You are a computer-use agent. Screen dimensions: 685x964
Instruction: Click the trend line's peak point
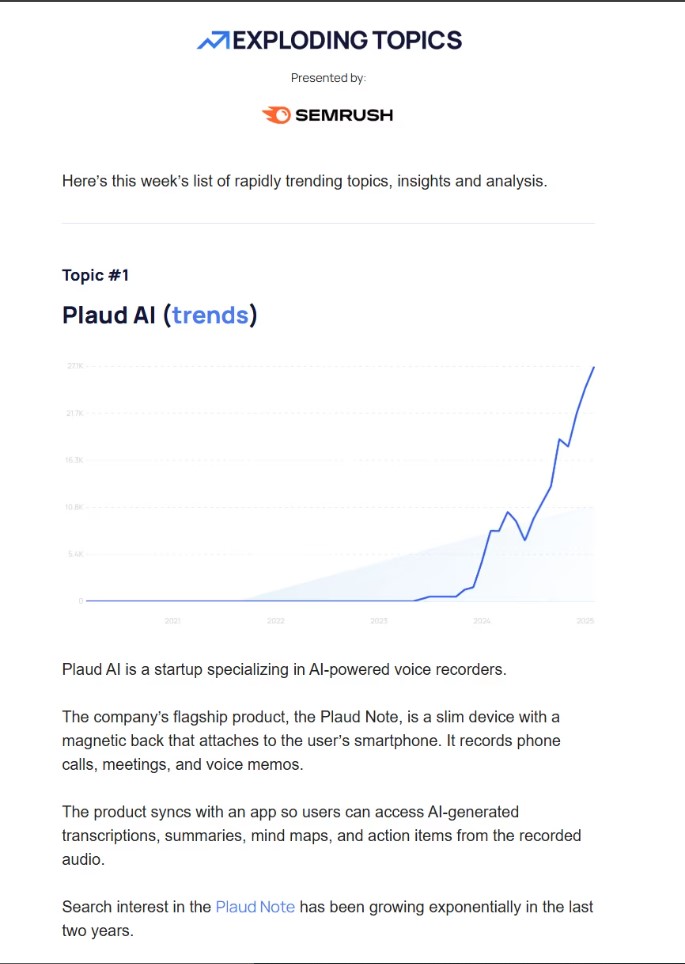pos(593,367)
